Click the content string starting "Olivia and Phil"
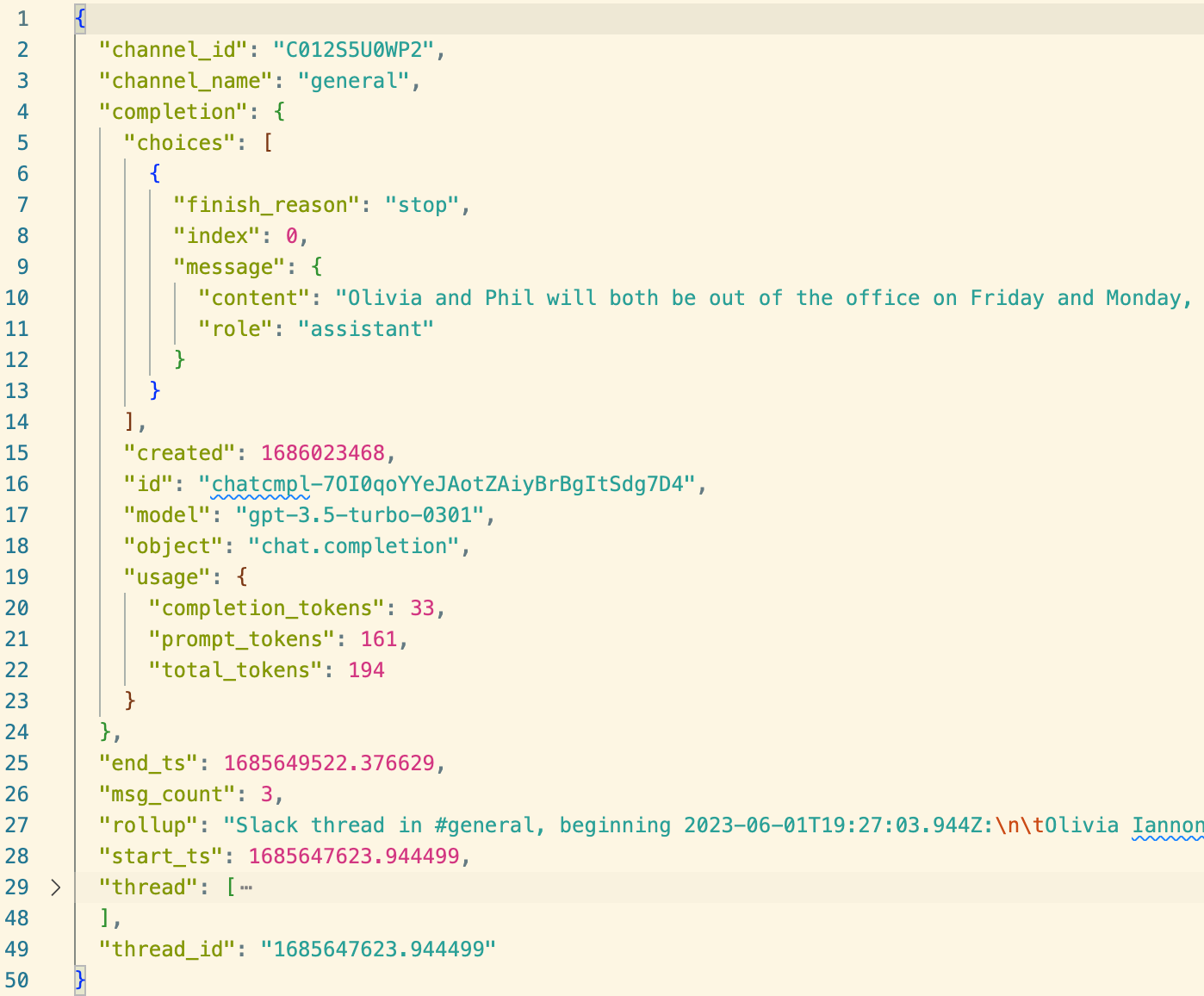The height and width of the screenshot is (996, 1204). [769, 298]
